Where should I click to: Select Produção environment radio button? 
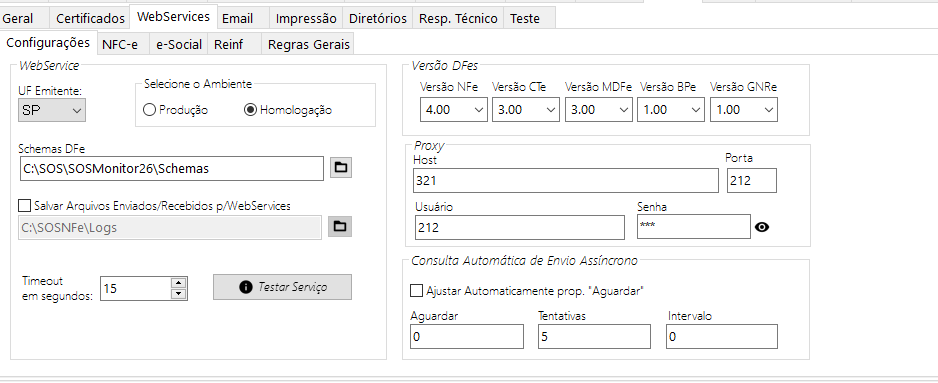pyautogui.click(x=150, y=110)
